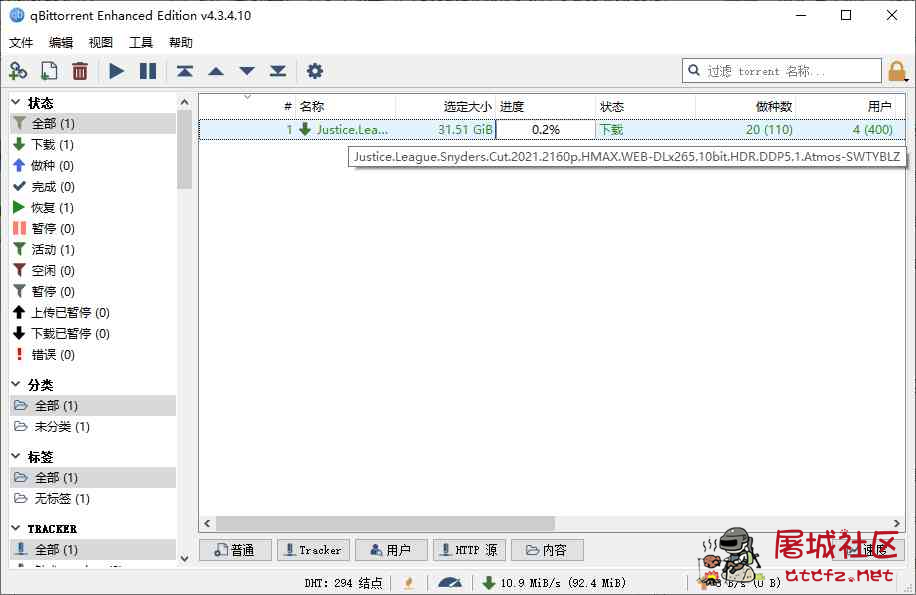Filter by 上传已暂停 (0) status
The width and height of the screenshot is (916, 595).
[x=93, y=312]
